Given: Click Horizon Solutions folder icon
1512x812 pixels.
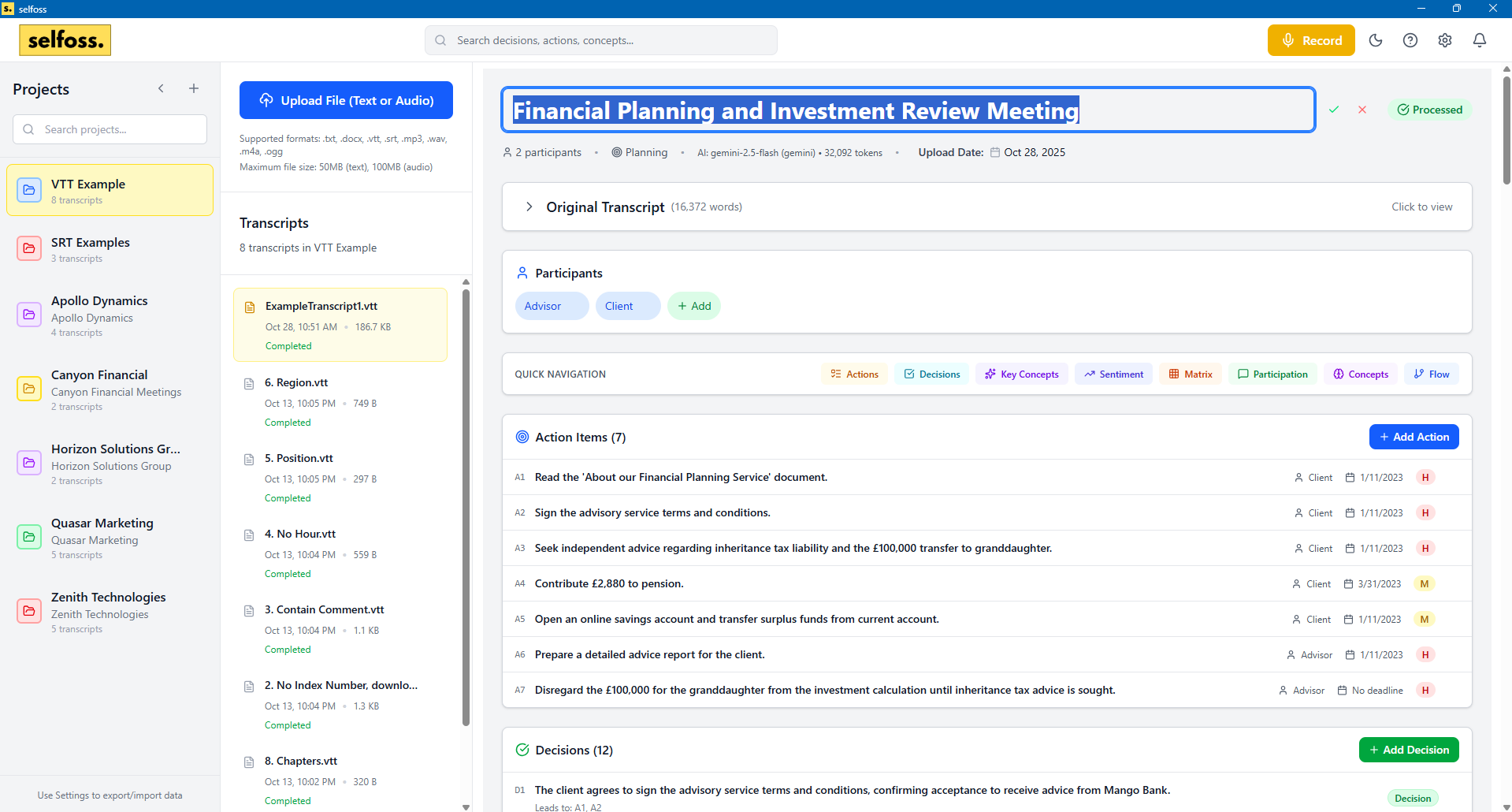Looking at the screenshot, I should (x=29, y=463).
